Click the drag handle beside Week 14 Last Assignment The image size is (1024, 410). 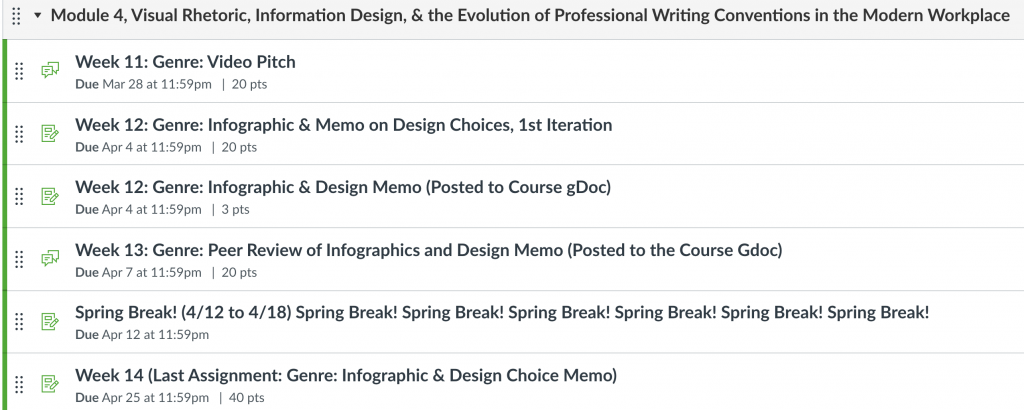click(x=19, y=385)
